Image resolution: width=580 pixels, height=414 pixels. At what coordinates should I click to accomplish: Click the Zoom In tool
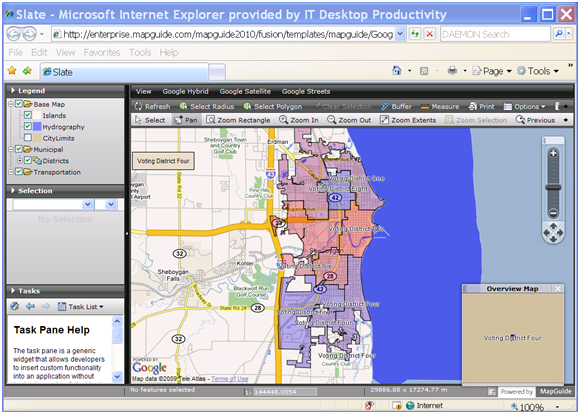pyautogui.click(x=299, y=120)
